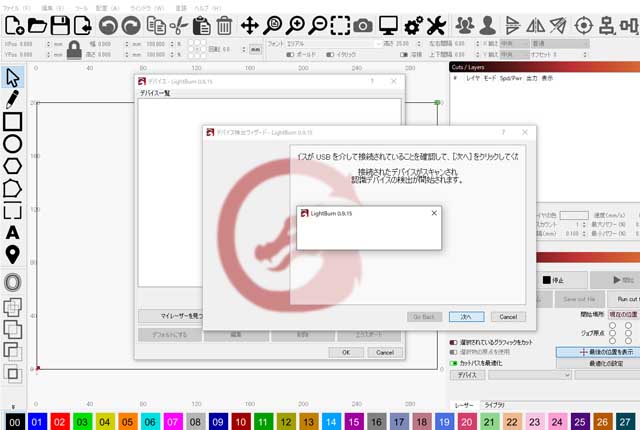Screen dimensions: 640x430
Task: Select the pencil Draw Lines tool
Action: (13, 100)
